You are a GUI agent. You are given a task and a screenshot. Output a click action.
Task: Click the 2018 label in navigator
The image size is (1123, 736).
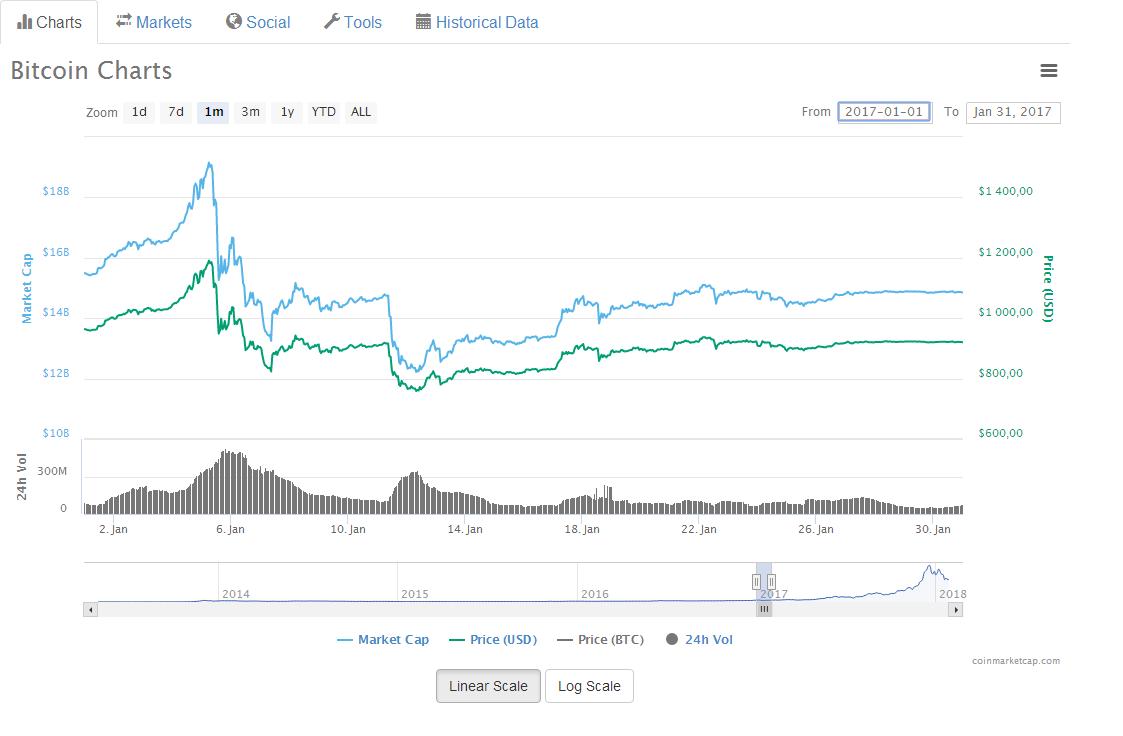953,594
